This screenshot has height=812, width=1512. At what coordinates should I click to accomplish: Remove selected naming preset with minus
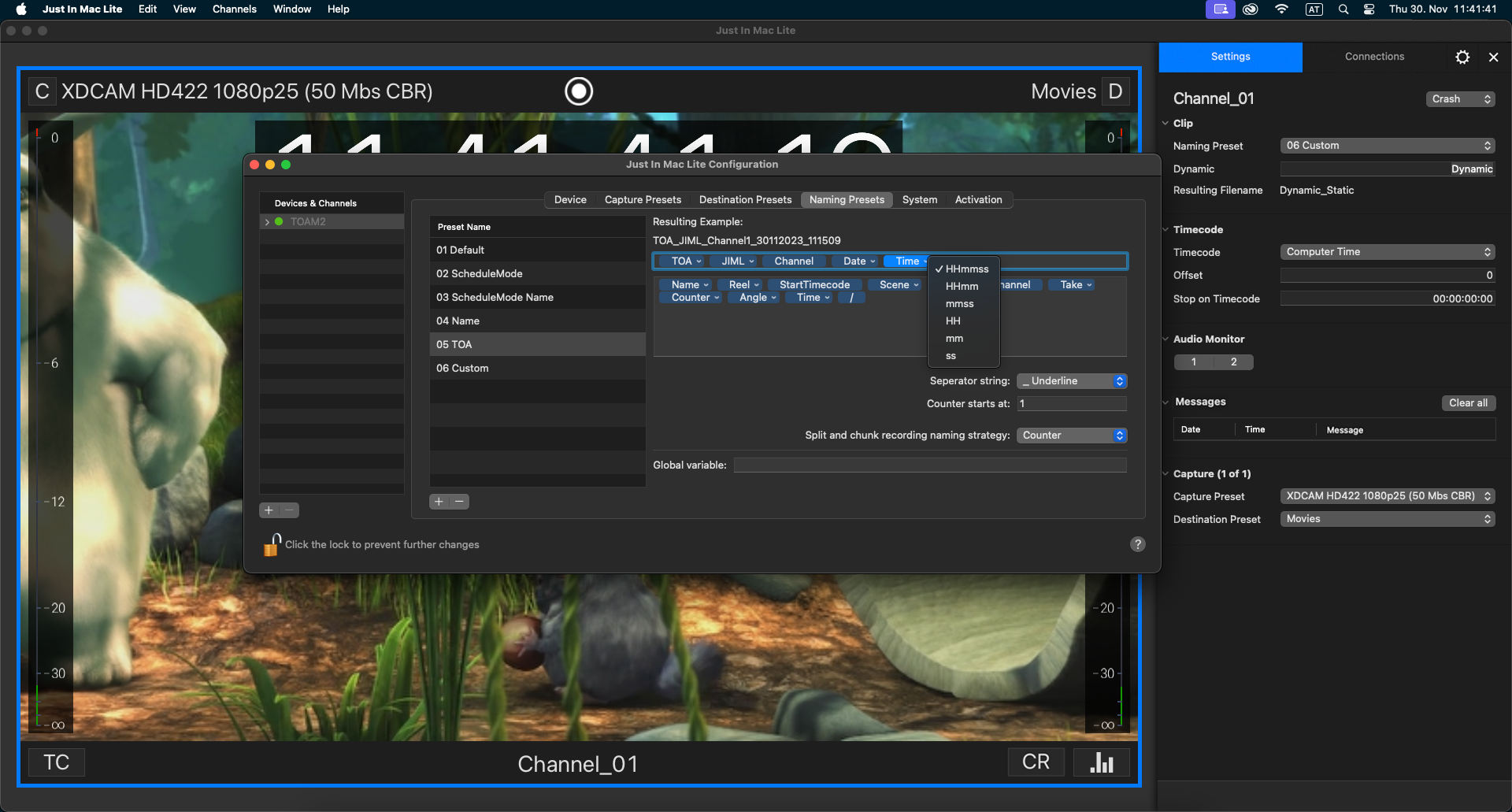(x=459, y=502)
